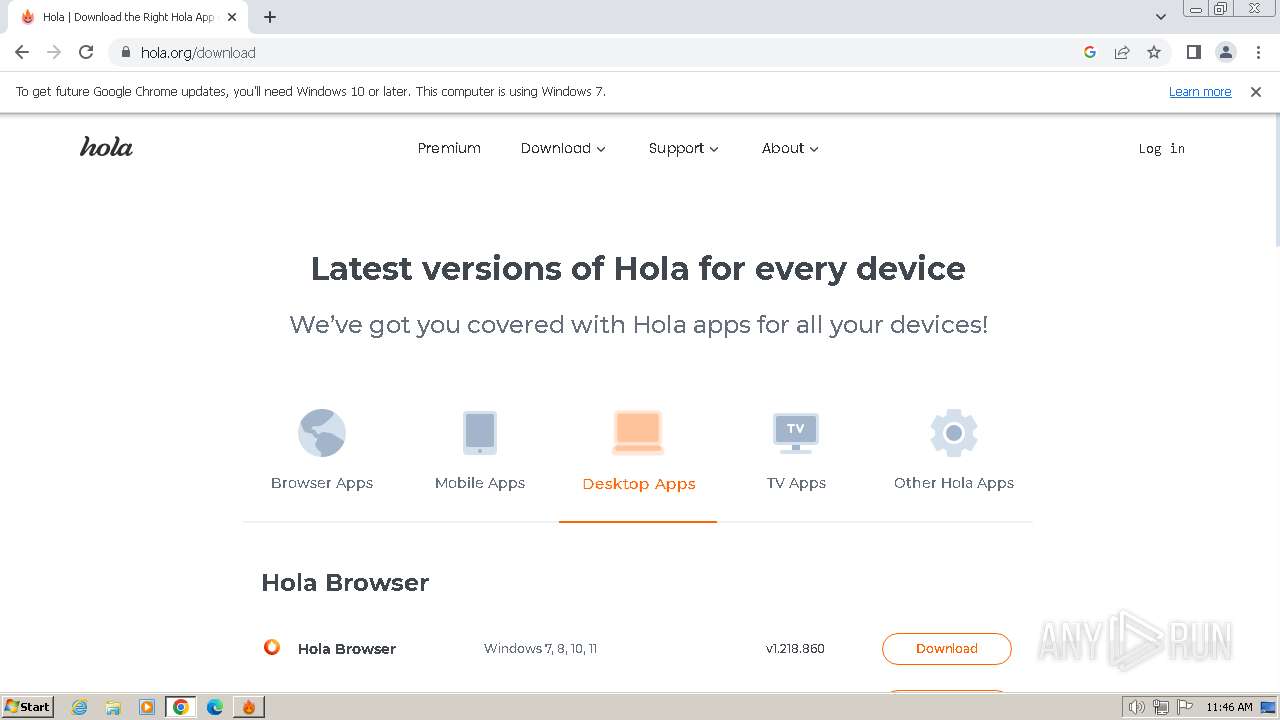
Task: Share this page icon
Action: (x=1122, y=52)
